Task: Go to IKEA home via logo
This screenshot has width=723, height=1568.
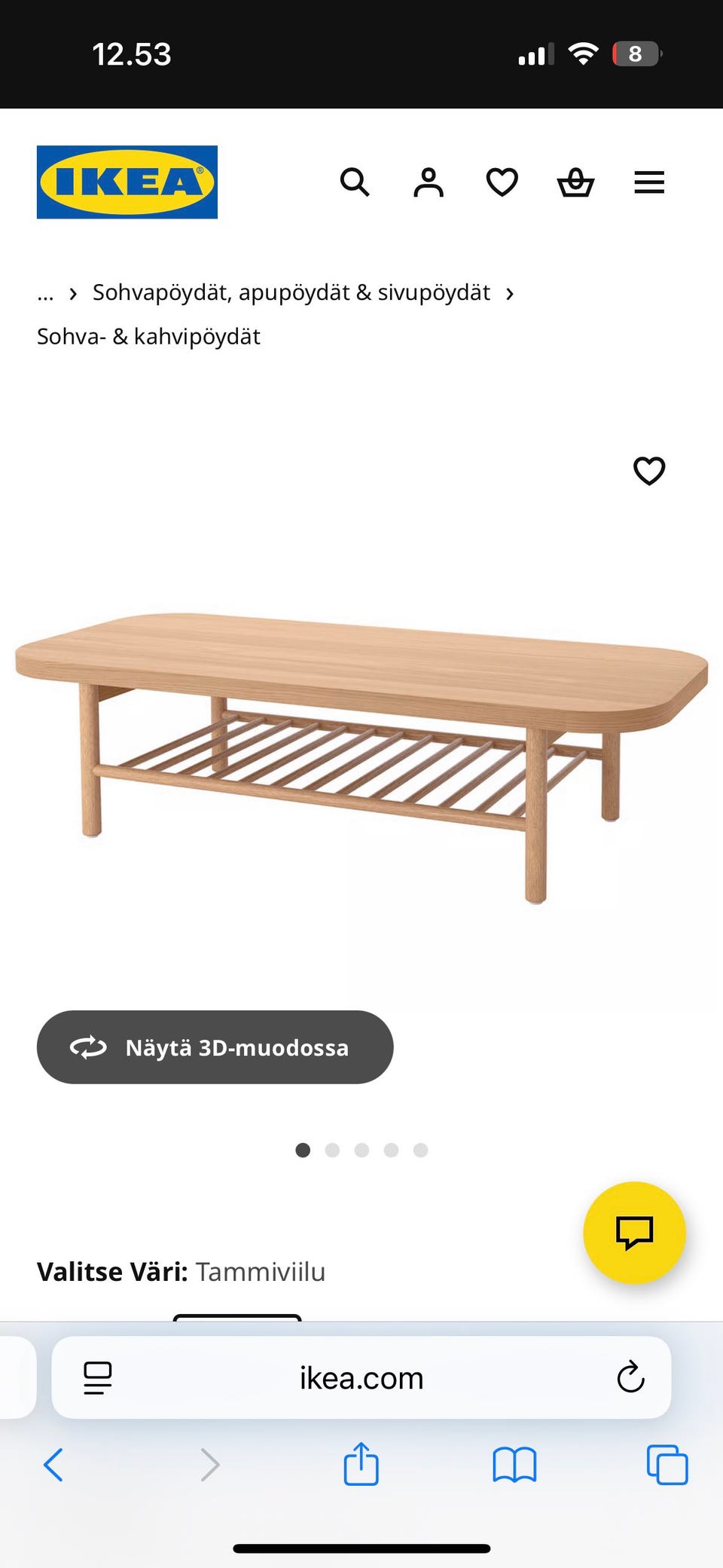Action: 127,182
